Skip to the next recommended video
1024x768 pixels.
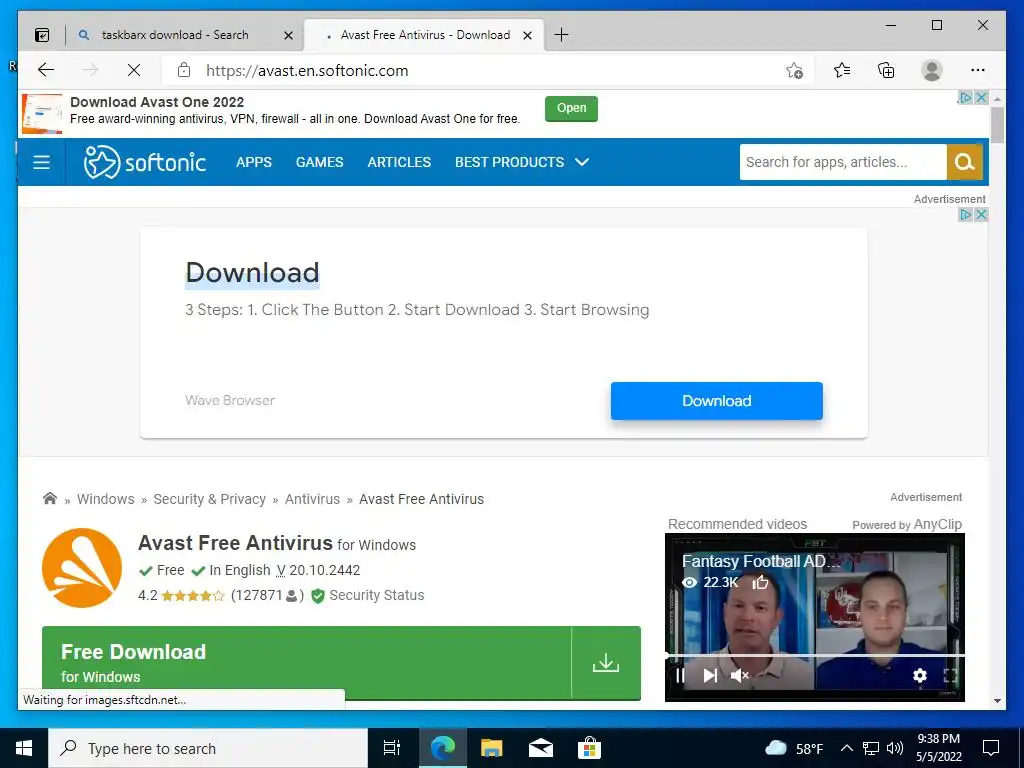click(710, 676)
